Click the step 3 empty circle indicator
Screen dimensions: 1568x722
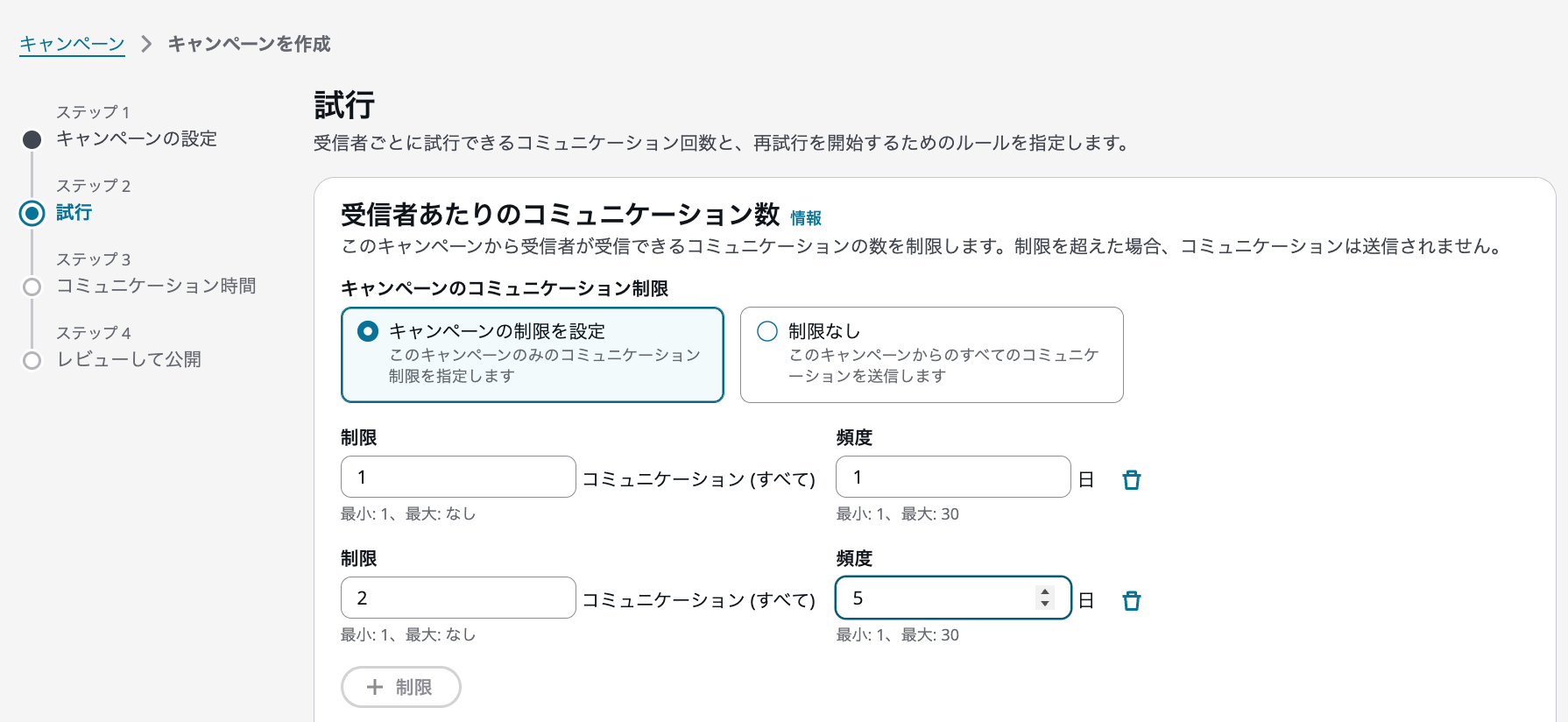(x=32, y=287)
